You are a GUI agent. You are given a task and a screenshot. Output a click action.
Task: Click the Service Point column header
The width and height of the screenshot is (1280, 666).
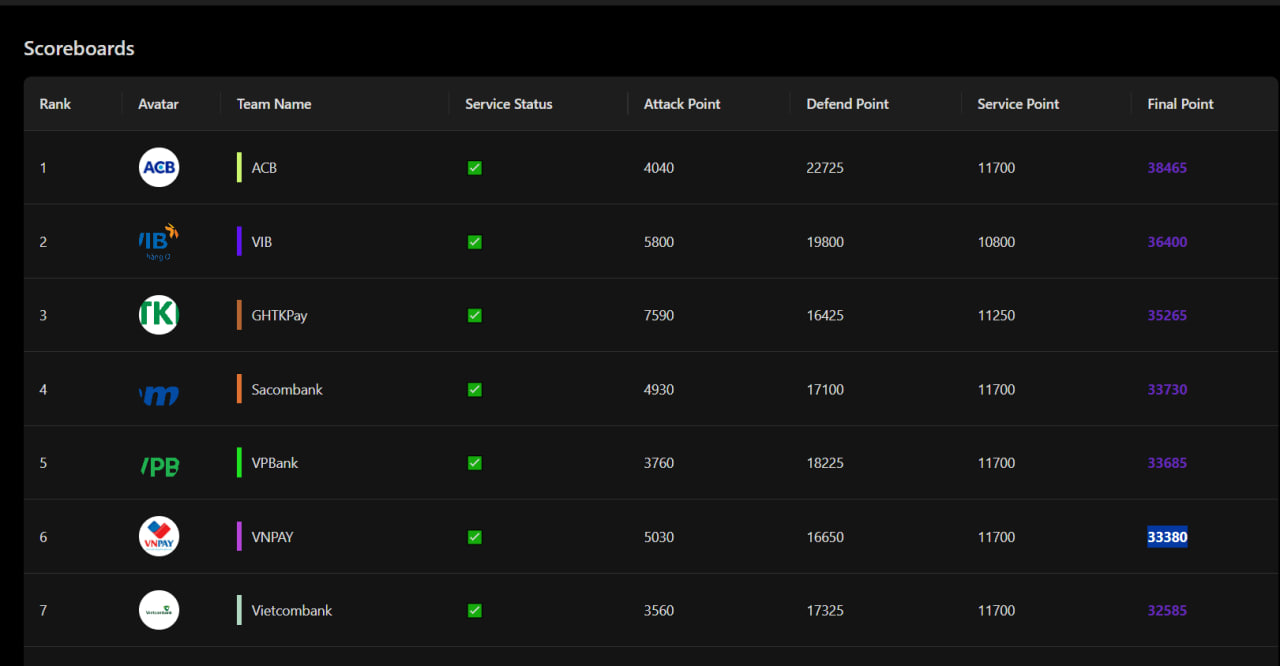pos(1018,104)
